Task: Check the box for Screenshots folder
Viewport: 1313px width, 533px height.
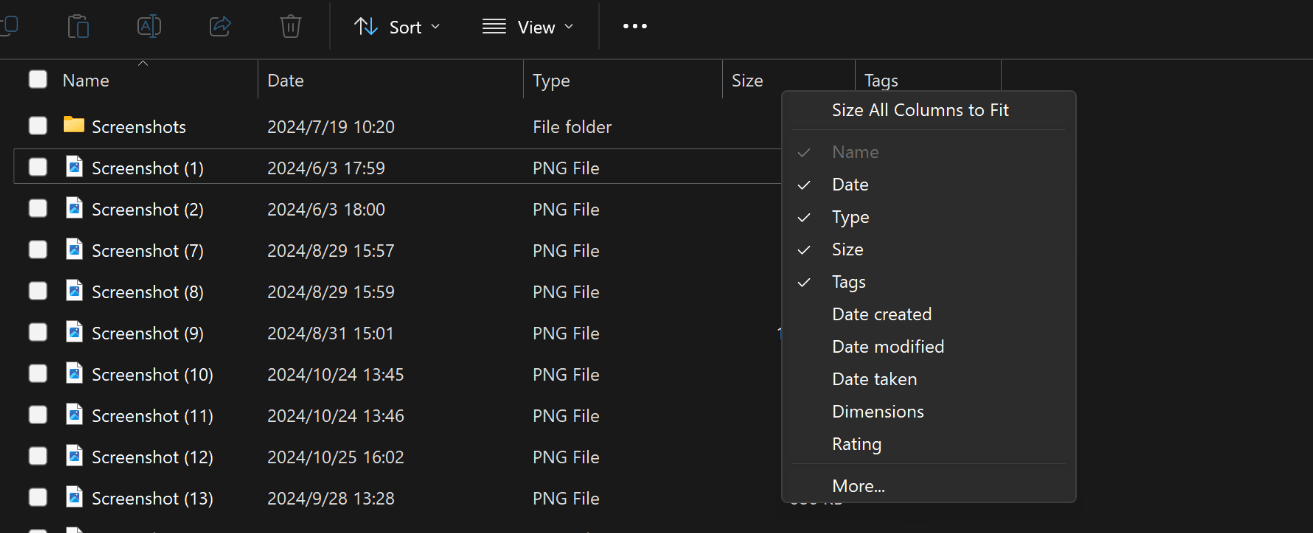Action: (x=38, y=126)
